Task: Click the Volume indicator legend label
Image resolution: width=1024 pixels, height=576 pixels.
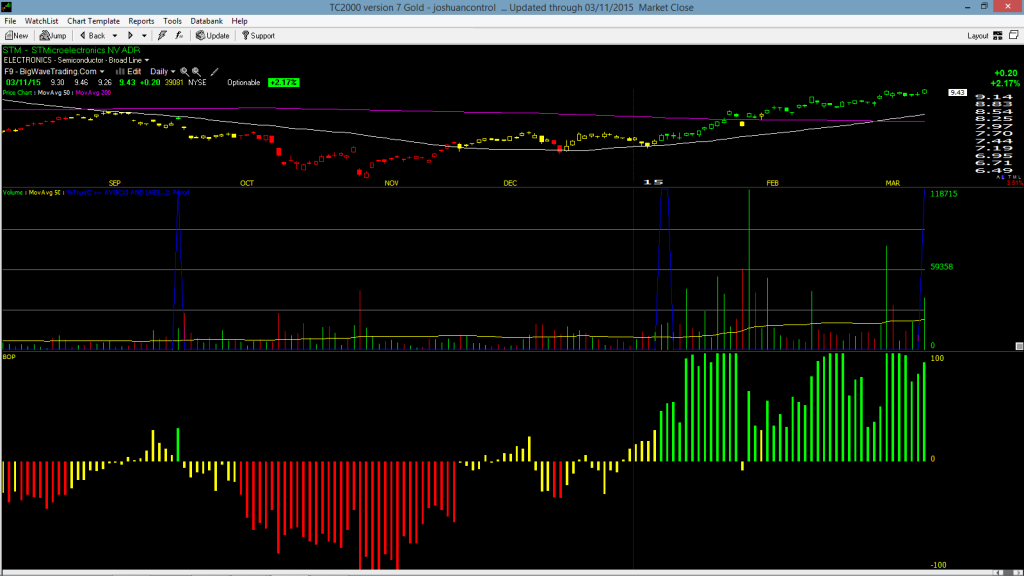Action: [12, 193]
